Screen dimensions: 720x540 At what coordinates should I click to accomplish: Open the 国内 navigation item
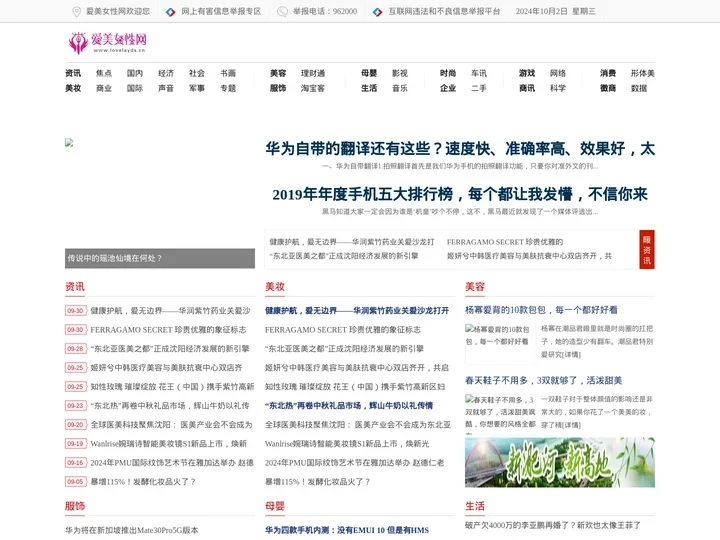(135, 73)
